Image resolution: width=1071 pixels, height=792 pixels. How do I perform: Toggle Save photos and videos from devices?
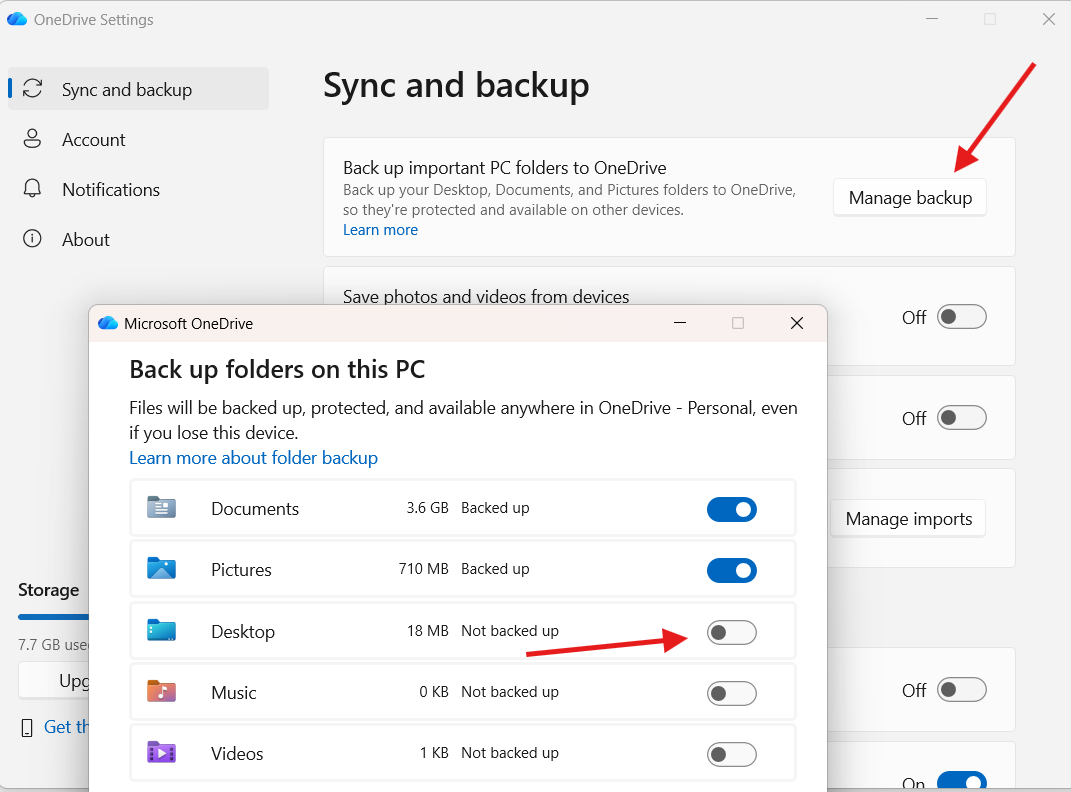(961, 317)
